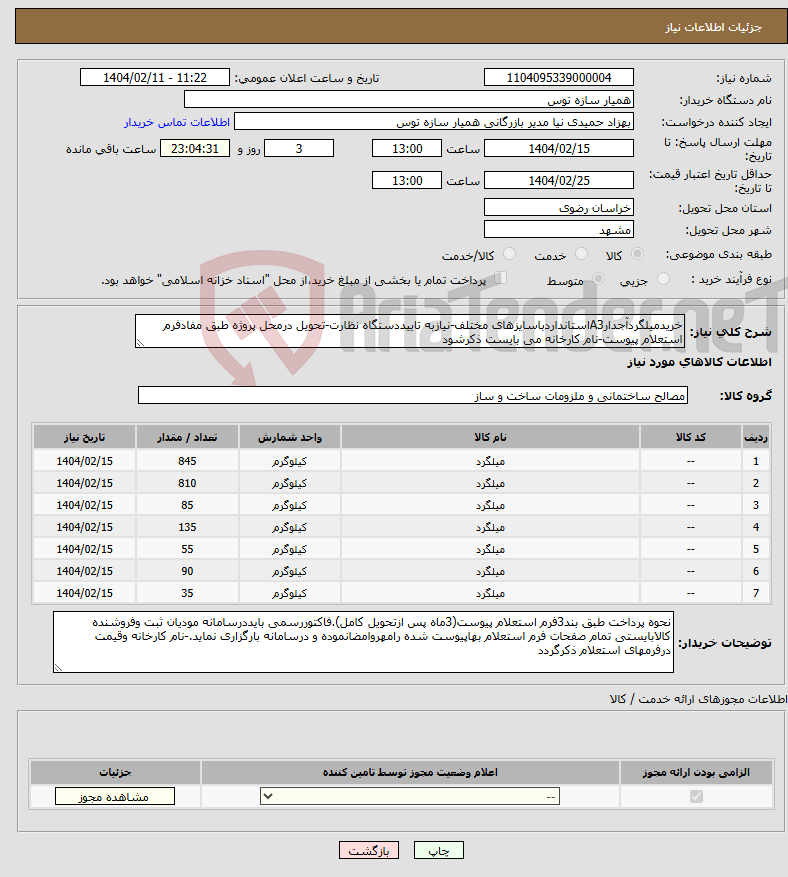Click date 1404/02/15 in row 2

(x=84, y=483)
